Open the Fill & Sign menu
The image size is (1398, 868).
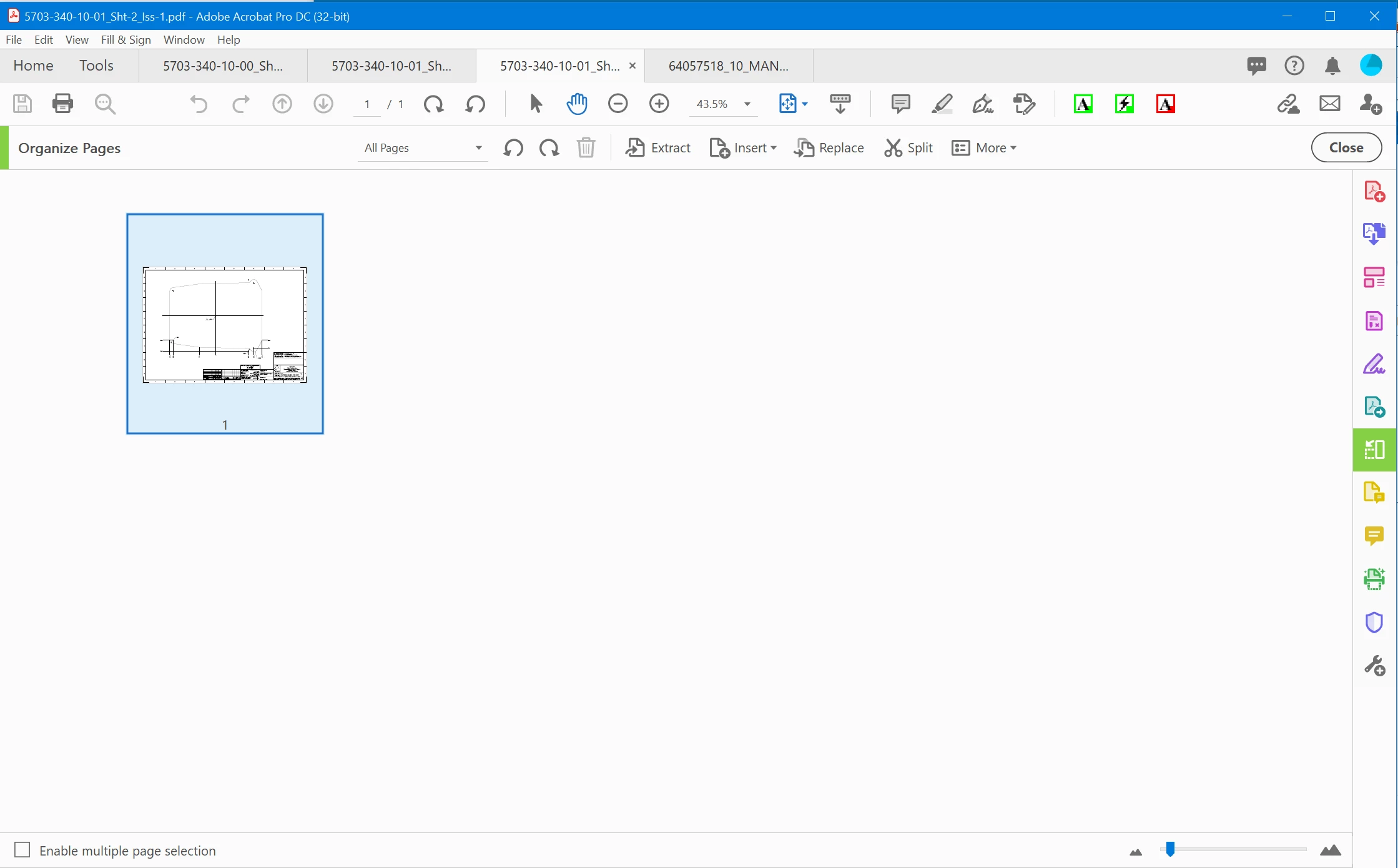pos(126,39)
